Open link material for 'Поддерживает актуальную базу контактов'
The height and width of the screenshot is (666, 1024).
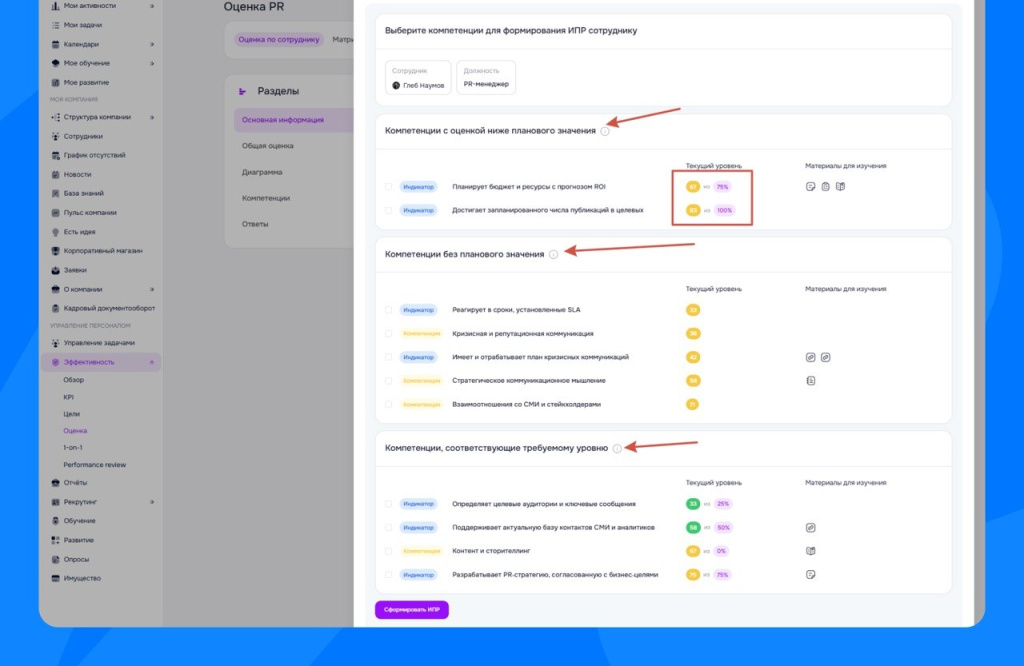tap(810, 528)
